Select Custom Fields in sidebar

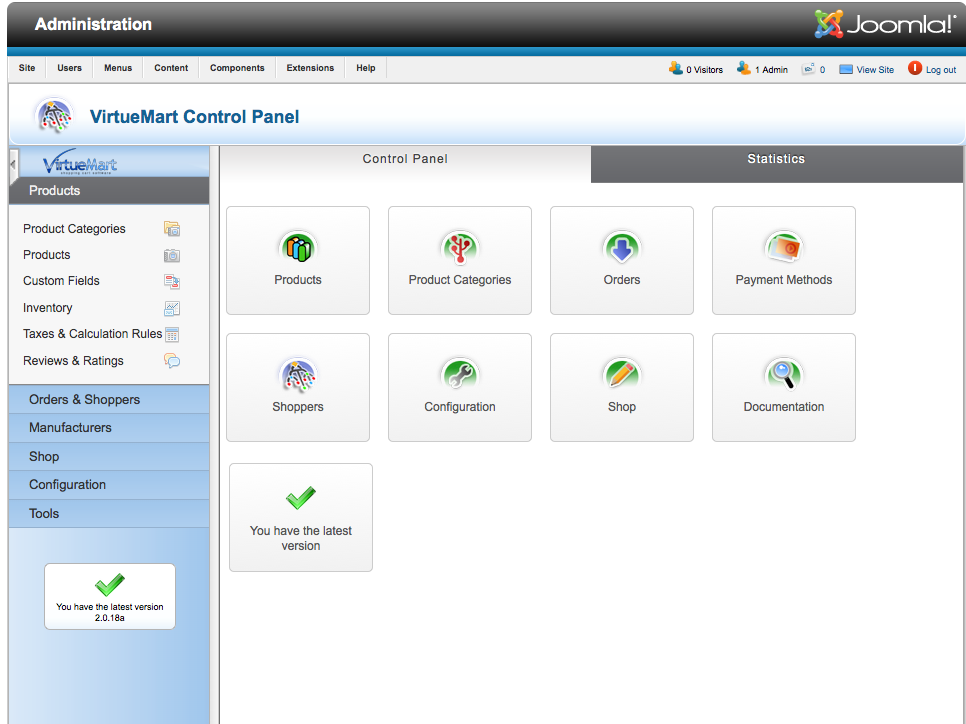[61, 281]
